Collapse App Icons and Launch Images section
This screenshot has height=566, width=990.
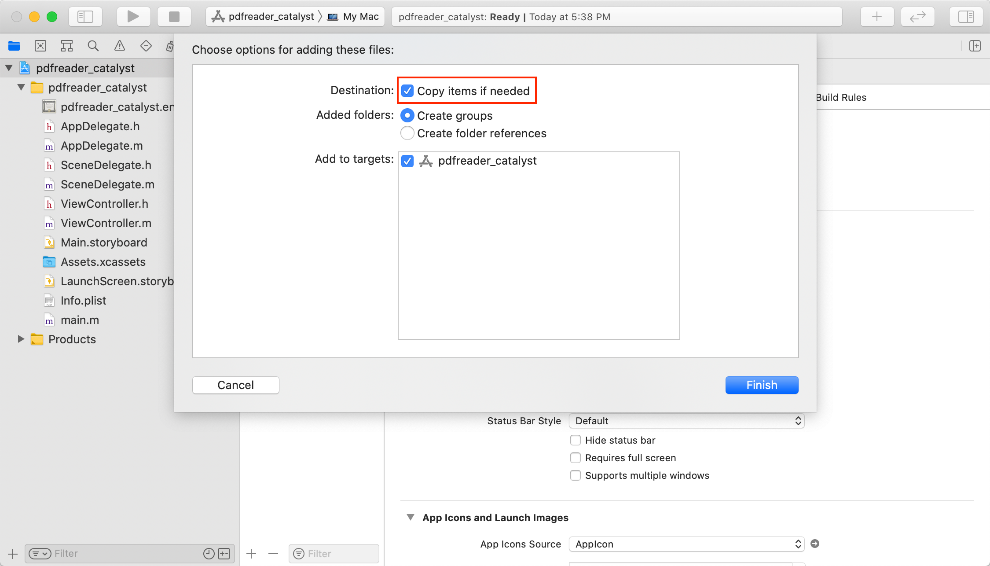coord(410,518)
